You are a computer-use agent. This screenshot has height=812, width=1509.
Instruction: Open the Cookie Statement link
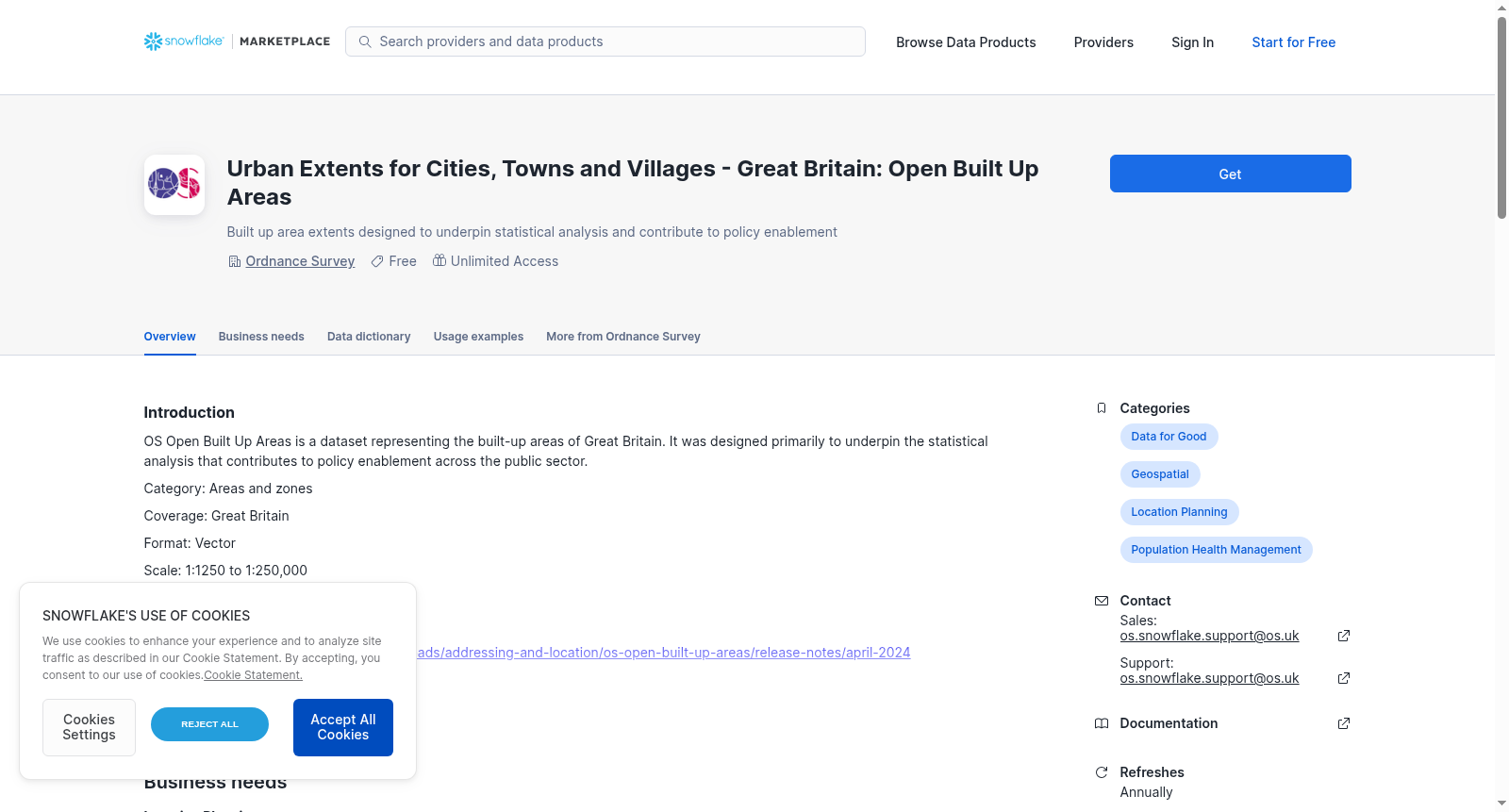tap(253, 675)
